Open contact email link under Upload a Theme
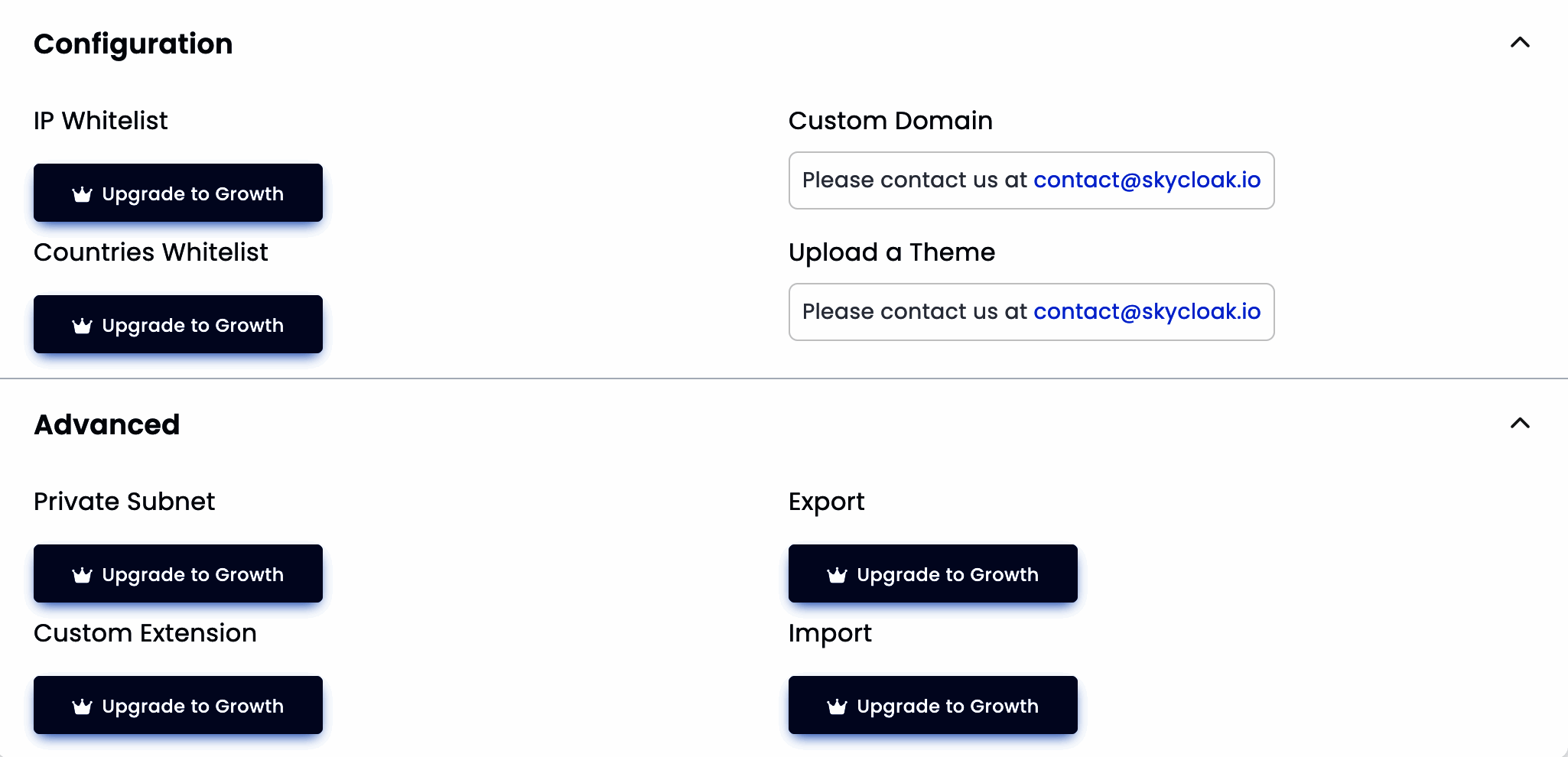The image size is (1568, 757). coord(1147,312)
